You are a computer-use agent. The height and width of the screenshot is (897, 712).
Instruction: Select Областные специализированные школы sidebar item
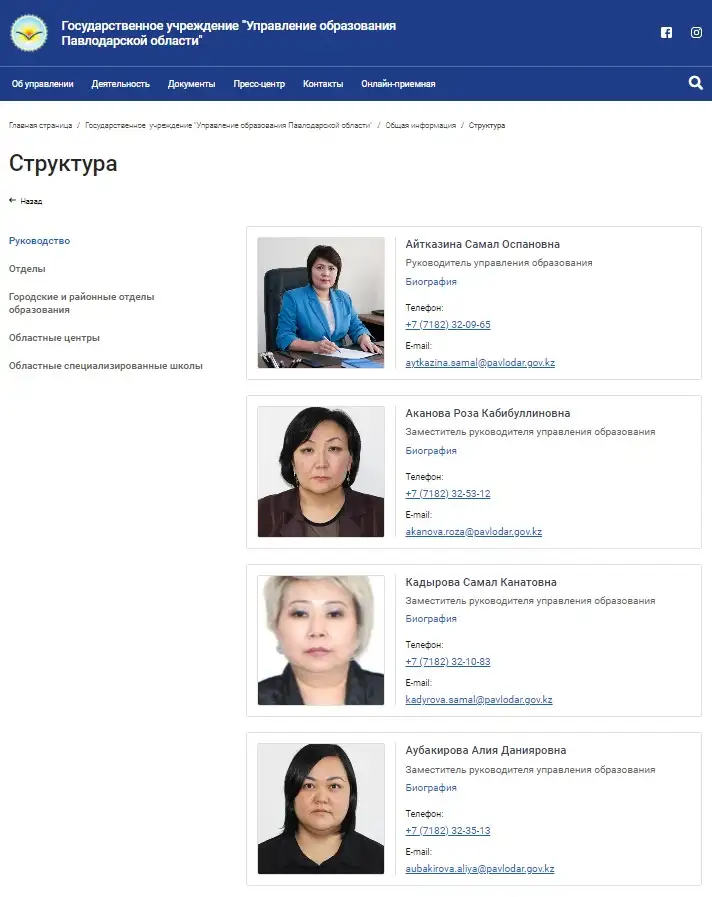pos(106,366)
